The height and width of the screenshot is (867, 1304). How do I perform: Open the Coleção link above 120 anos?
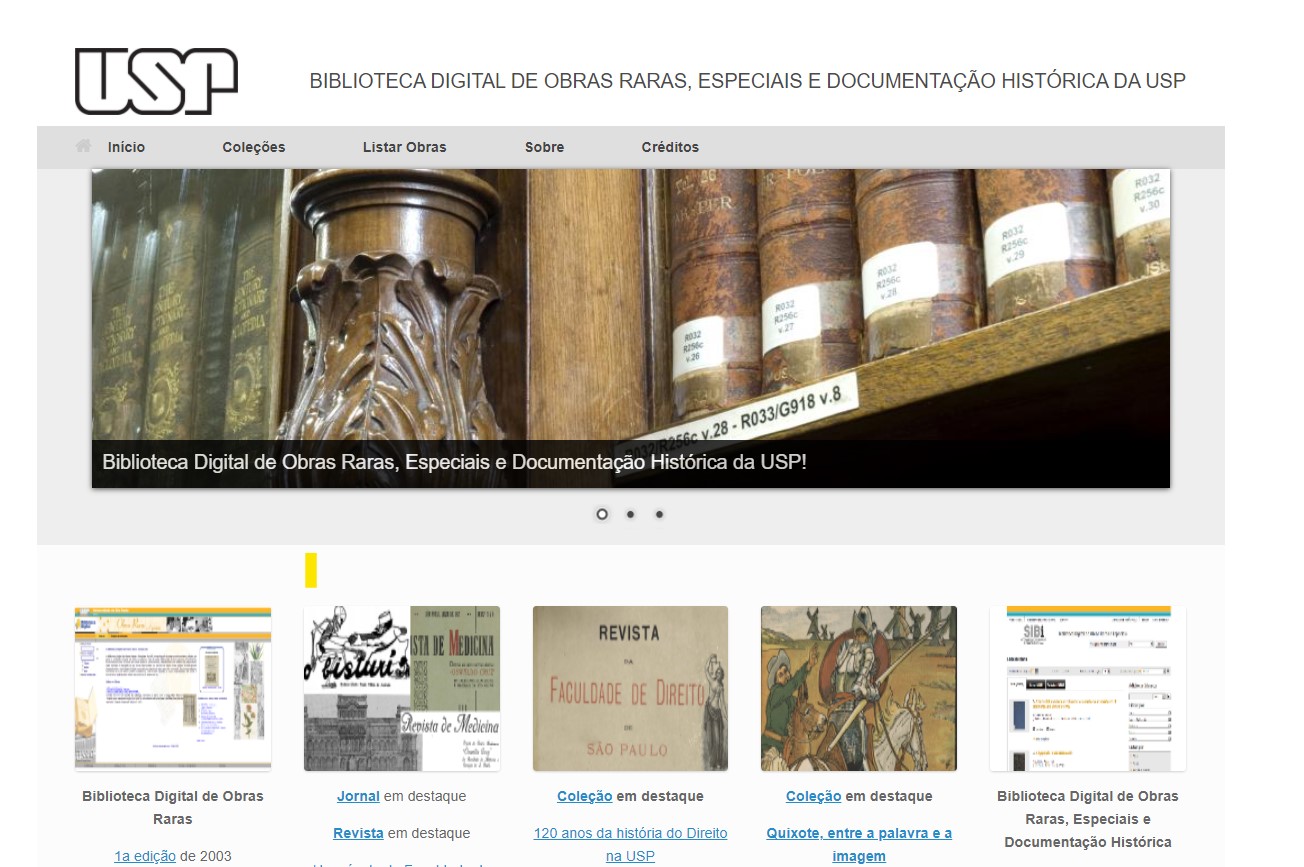(x=585, y=796)
